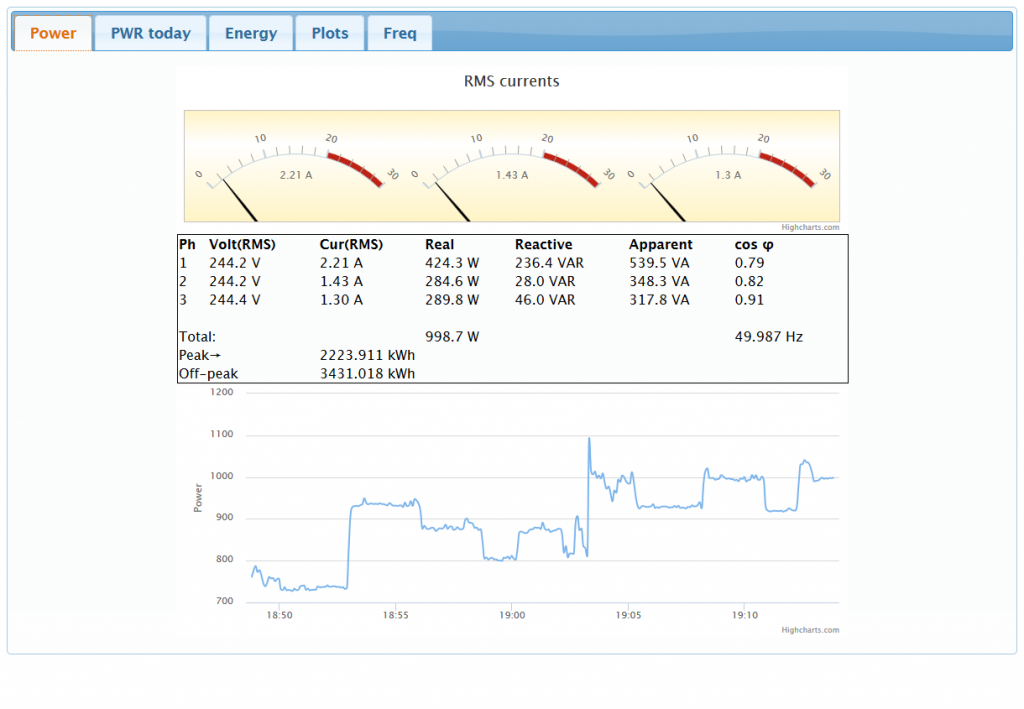Click the Real column header
1024x709 pixels.
pyautogui.click(x=440, y=244)
